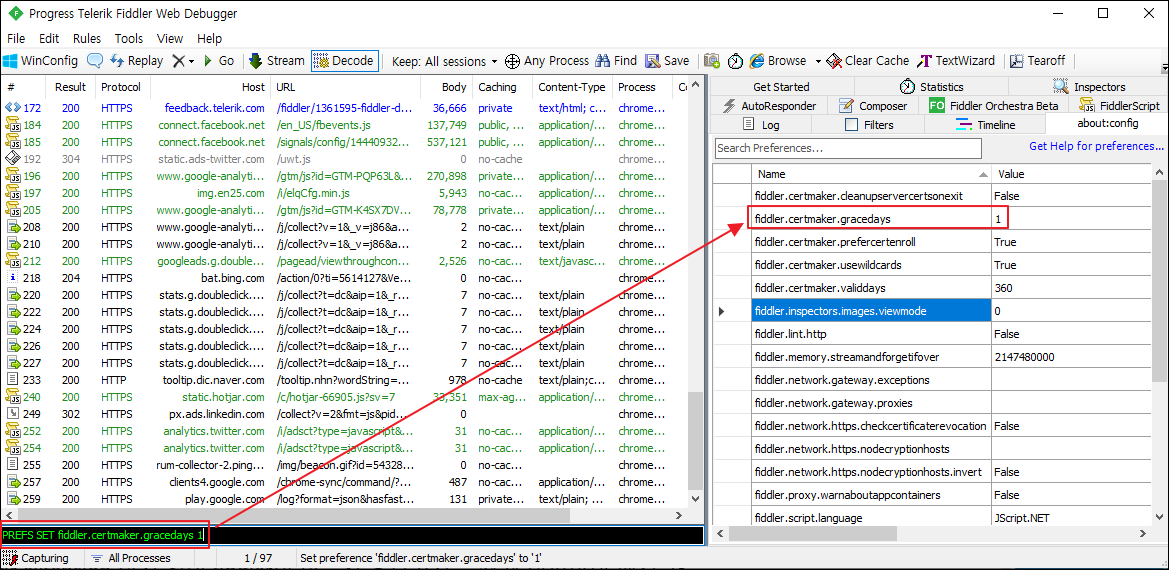The height and width of the screenshot is (570, 1169).
Task: Open the Remove sessions dropdown arrow
Action: (x=191, y=61)
